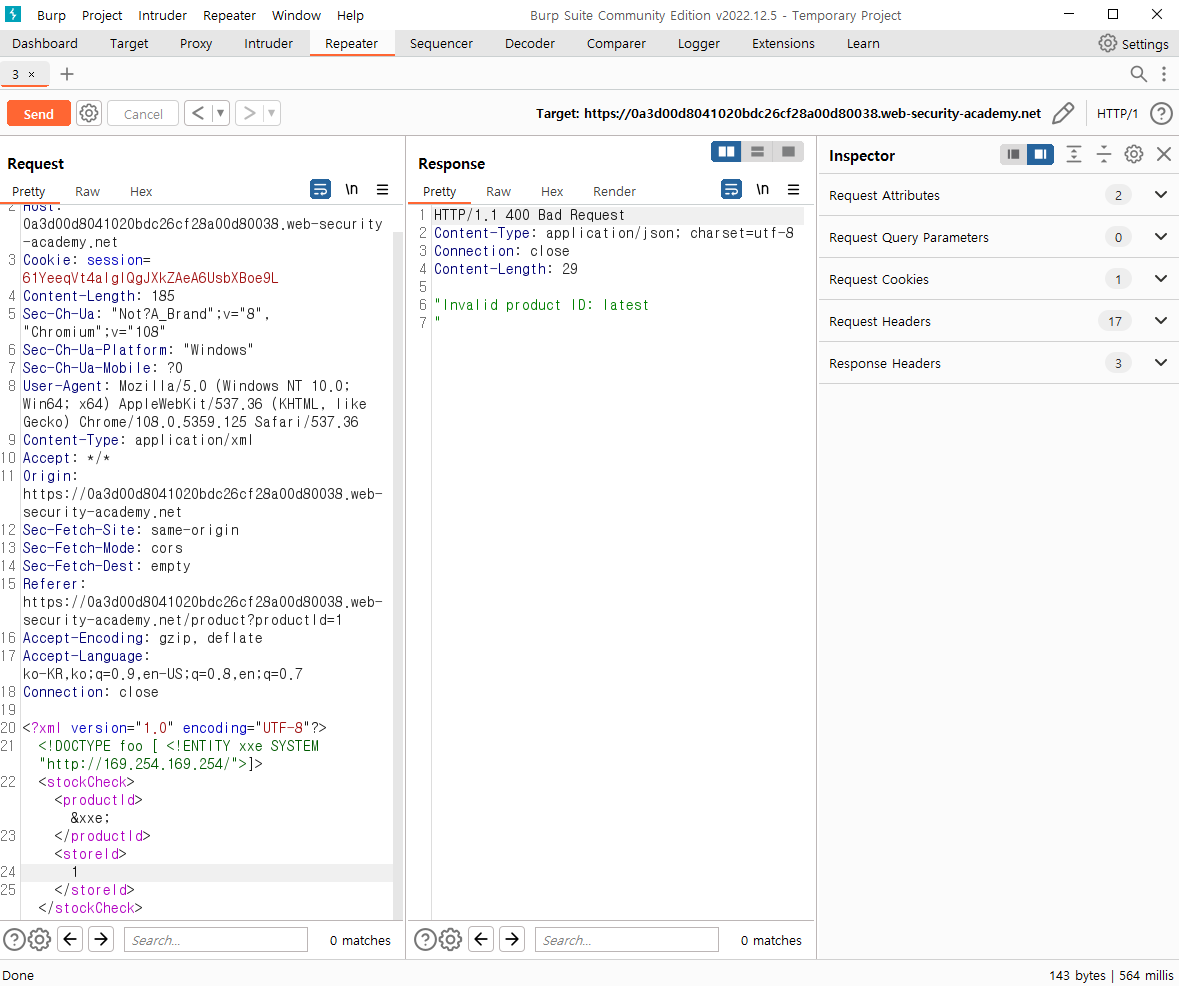Close the Inspector panel

tap(1164, 154)
